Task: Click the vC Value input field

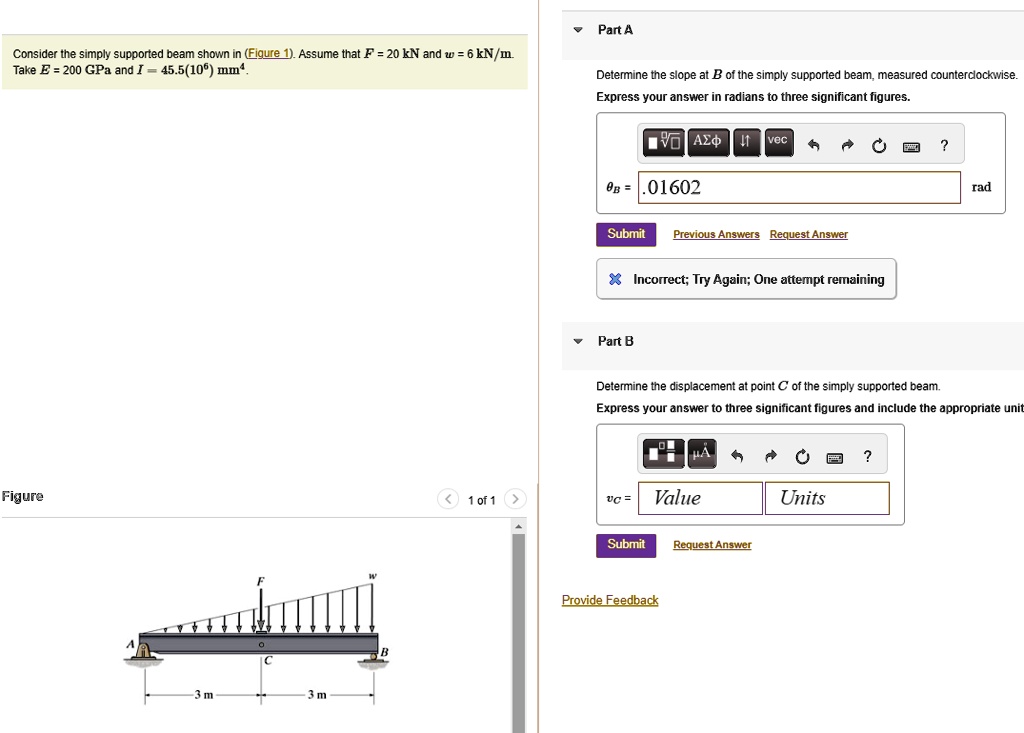Action: (x=700, y=498)
